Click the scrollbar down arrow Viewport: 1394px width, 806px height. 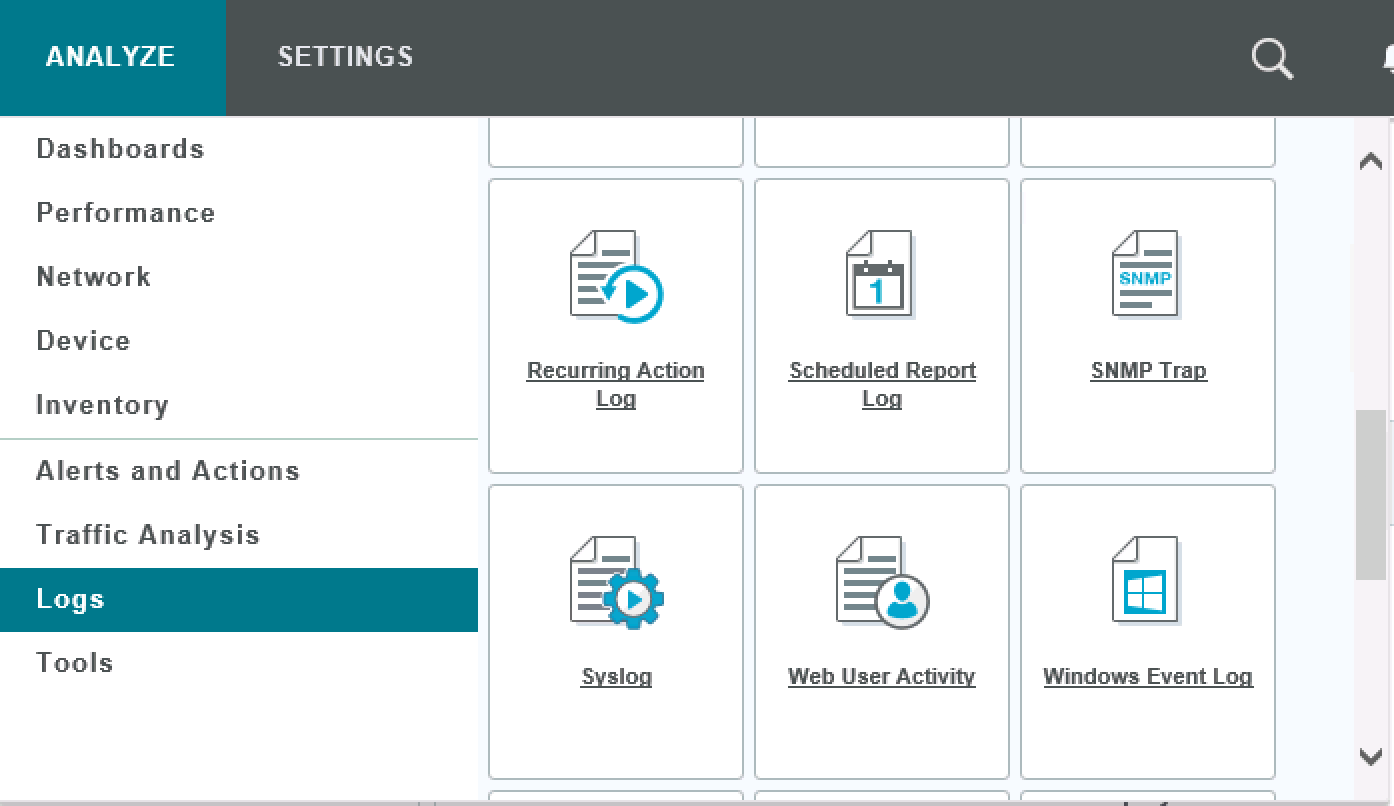pos(1371,757)
